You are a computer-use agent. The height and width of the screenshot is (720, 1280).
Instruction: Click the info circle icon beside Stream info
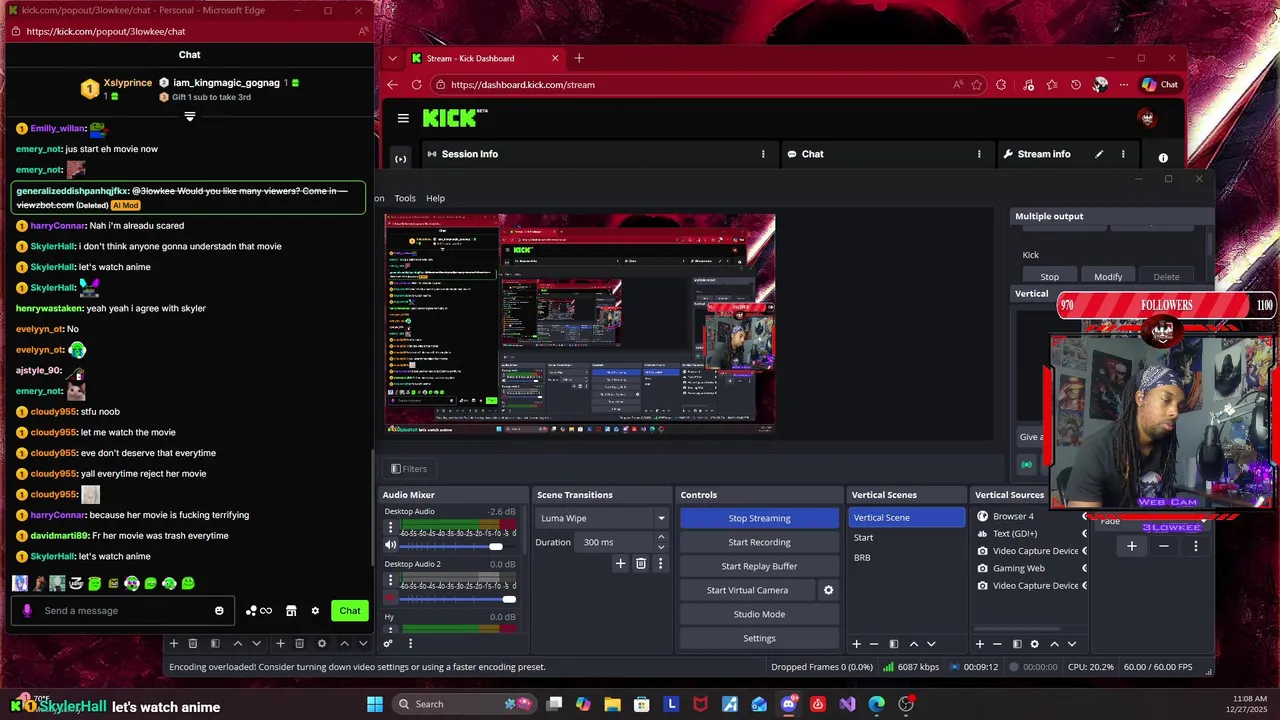coord(1163,158)
